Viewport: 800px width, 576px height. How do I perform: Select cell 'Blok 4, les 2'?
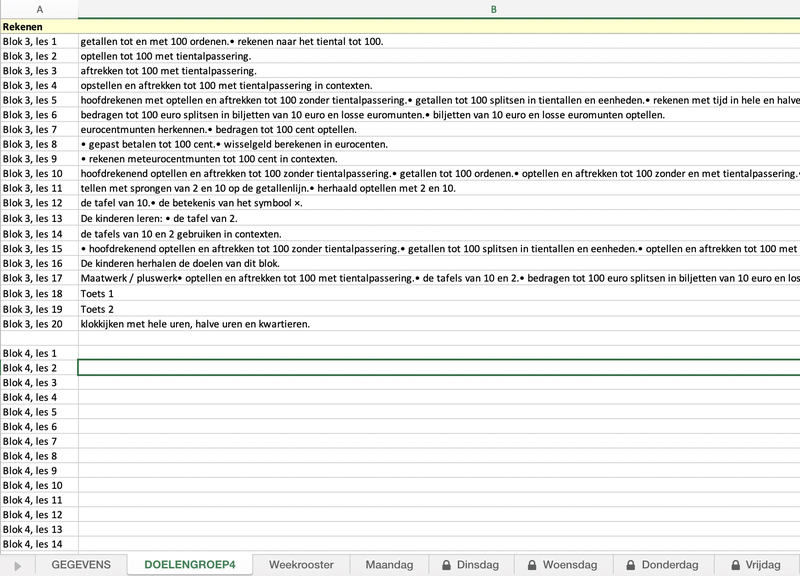click(39, 368)
